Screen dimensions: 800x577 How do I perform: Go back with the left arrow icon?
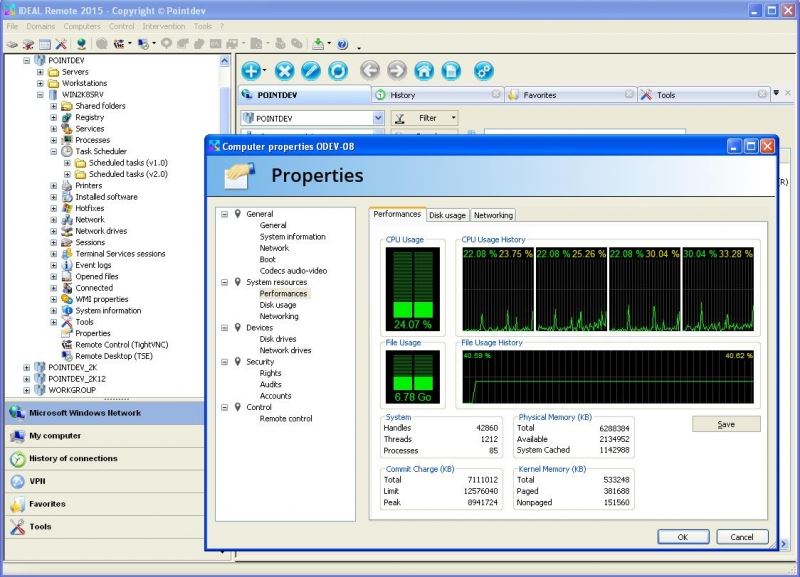click(x=370, y=71)
